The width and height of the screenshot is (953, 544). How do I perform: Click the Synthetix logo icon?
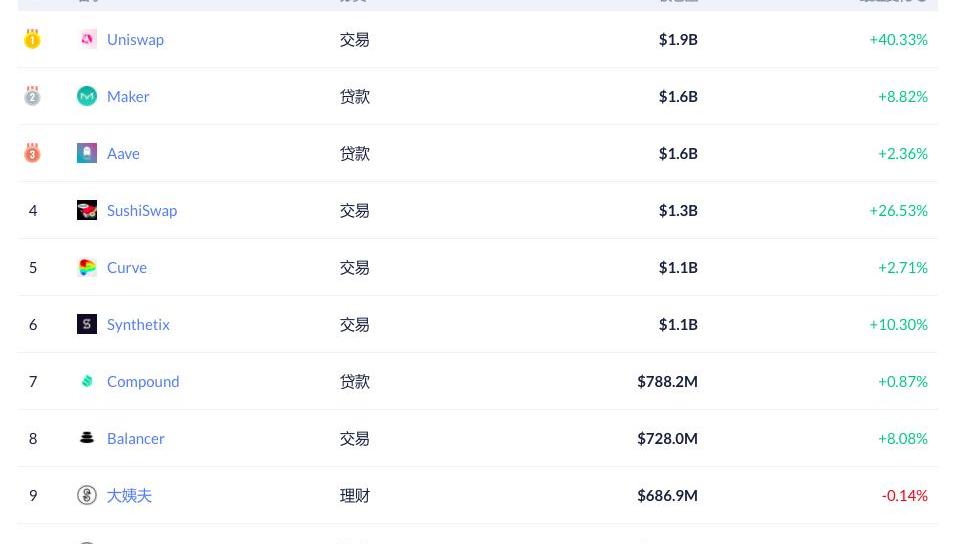[x=87, y=324]
